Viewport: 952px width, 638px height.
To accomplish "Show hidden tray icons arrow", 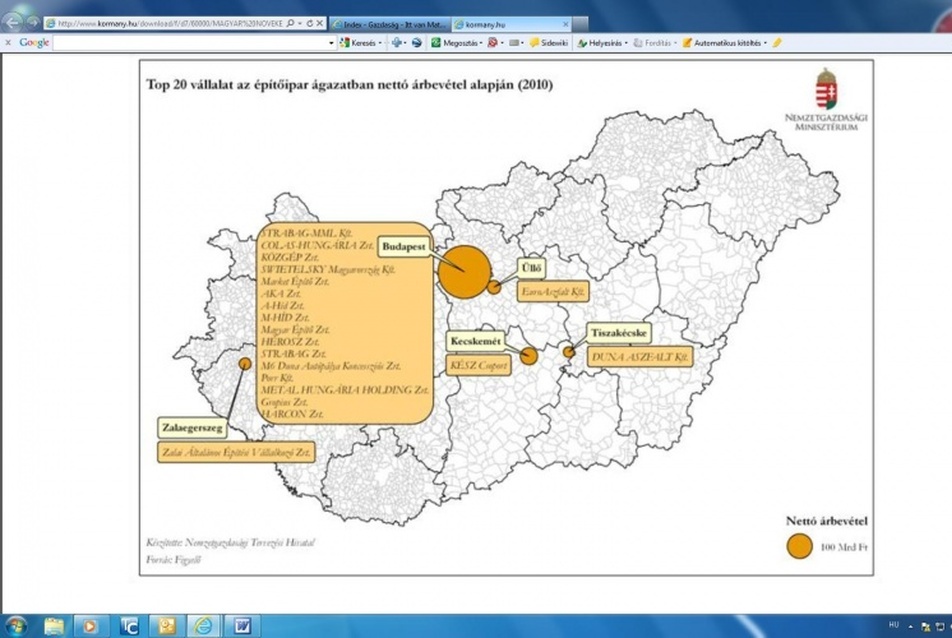I will pos(910,626).
